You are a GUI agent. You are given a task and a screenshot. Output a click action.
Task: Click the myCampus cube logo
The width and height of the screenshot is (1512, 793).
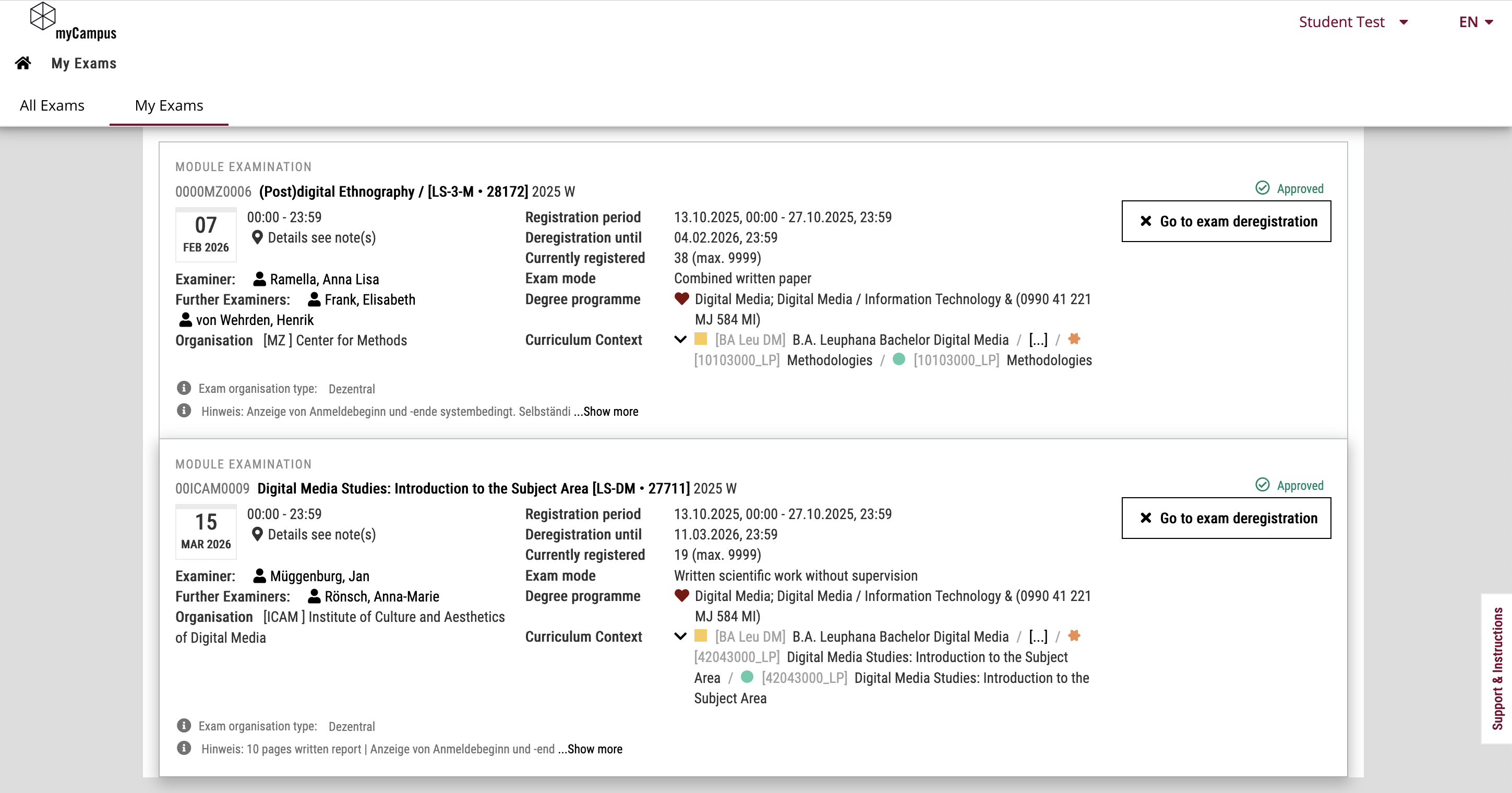click(x=43, y=16)
